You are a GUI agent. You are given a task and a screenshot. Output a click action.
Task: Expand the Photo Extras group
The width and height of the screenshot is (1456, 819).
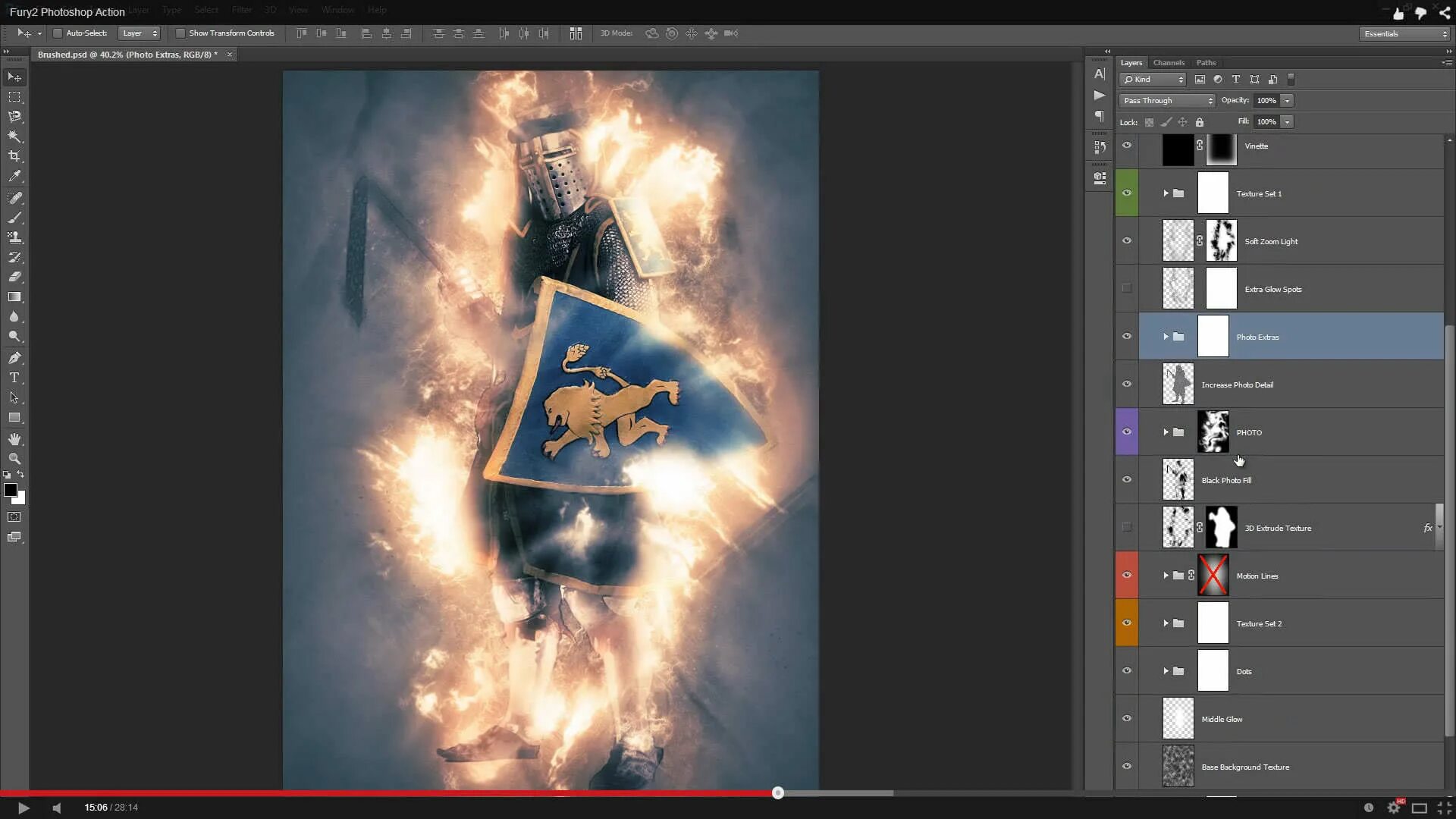(x=1166, y=337)
